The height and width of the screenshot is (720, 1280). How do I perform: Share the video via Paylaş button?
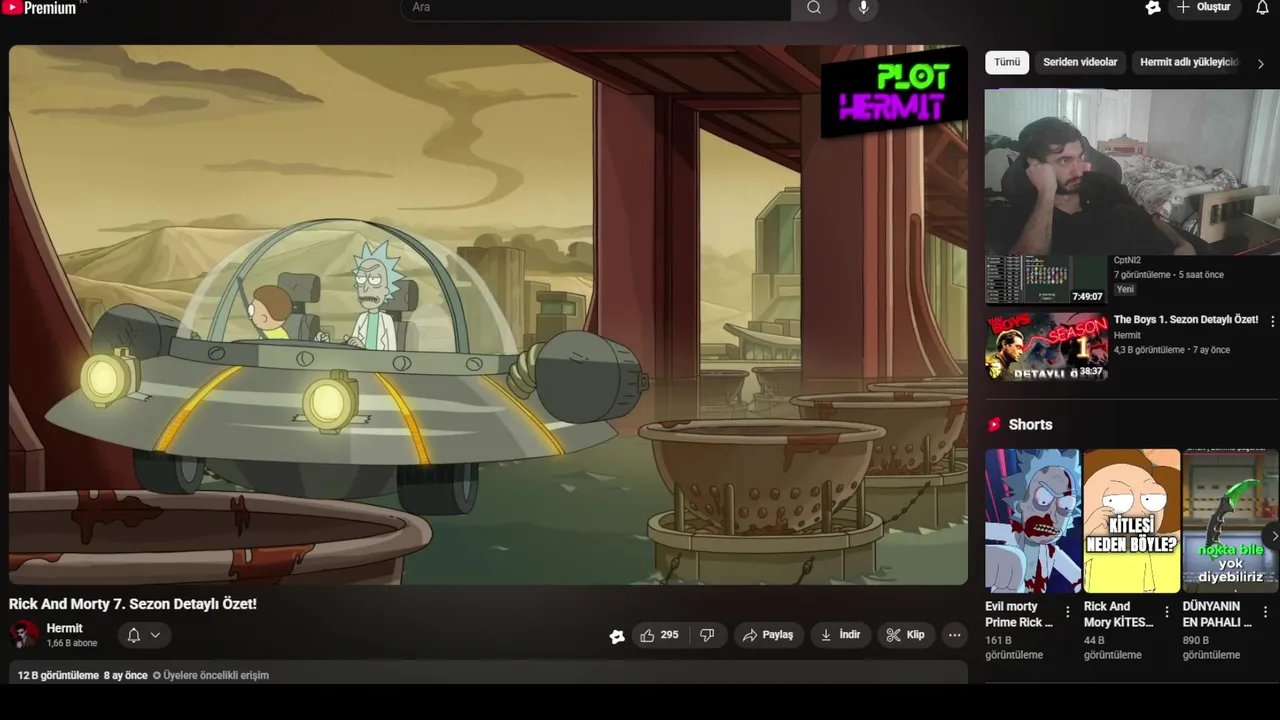[x=768, y=635]
